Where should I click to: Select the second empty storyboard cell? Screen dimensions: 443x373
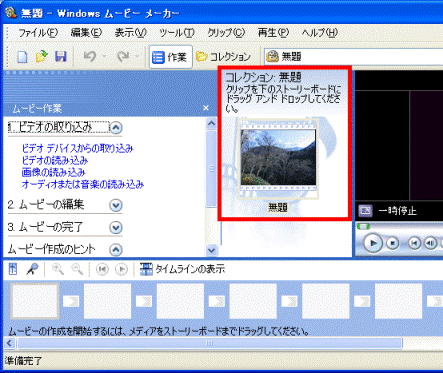point(107,301)
